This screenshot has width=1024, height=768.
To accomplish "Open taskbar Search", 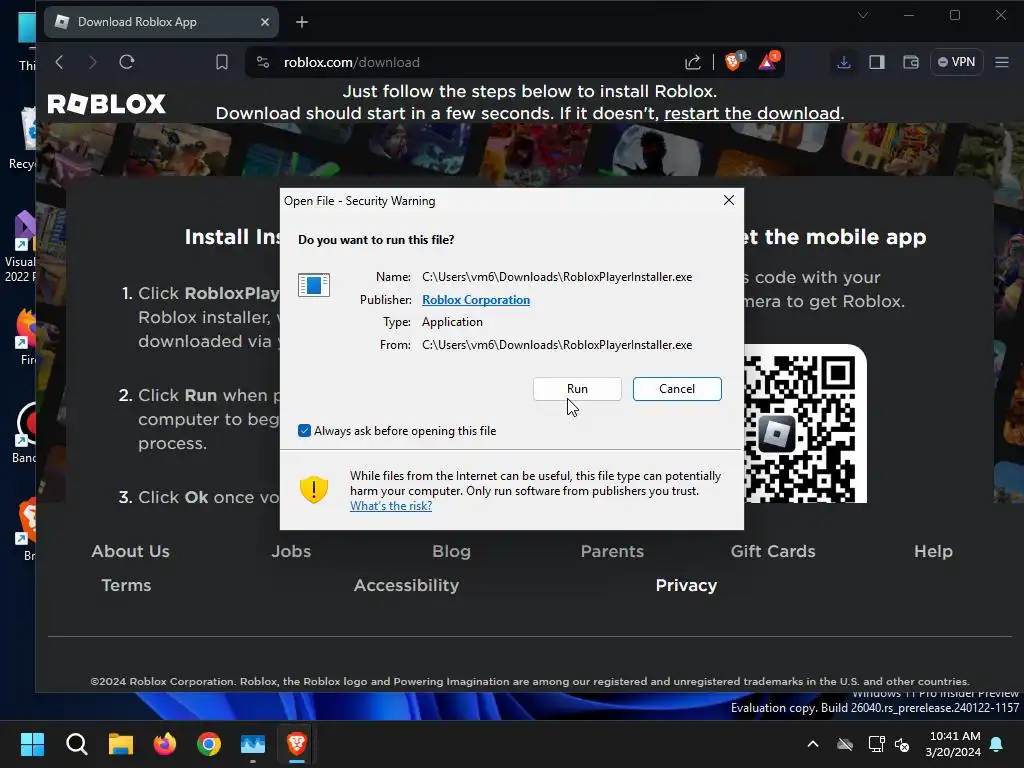I will [x=76, y=744].
